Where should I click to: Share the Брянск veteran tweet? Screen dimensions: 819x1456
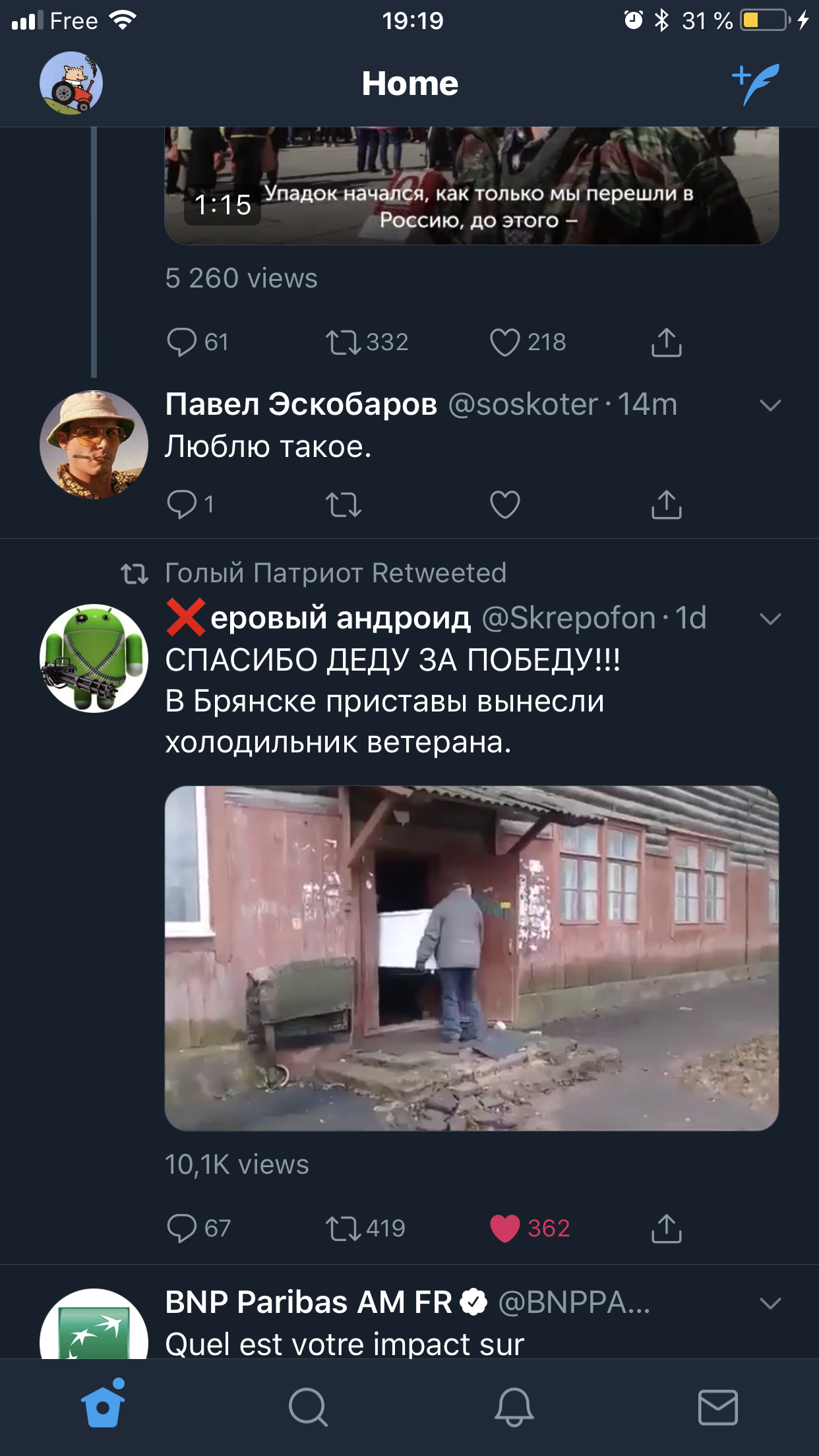(x=667, y=1228)
